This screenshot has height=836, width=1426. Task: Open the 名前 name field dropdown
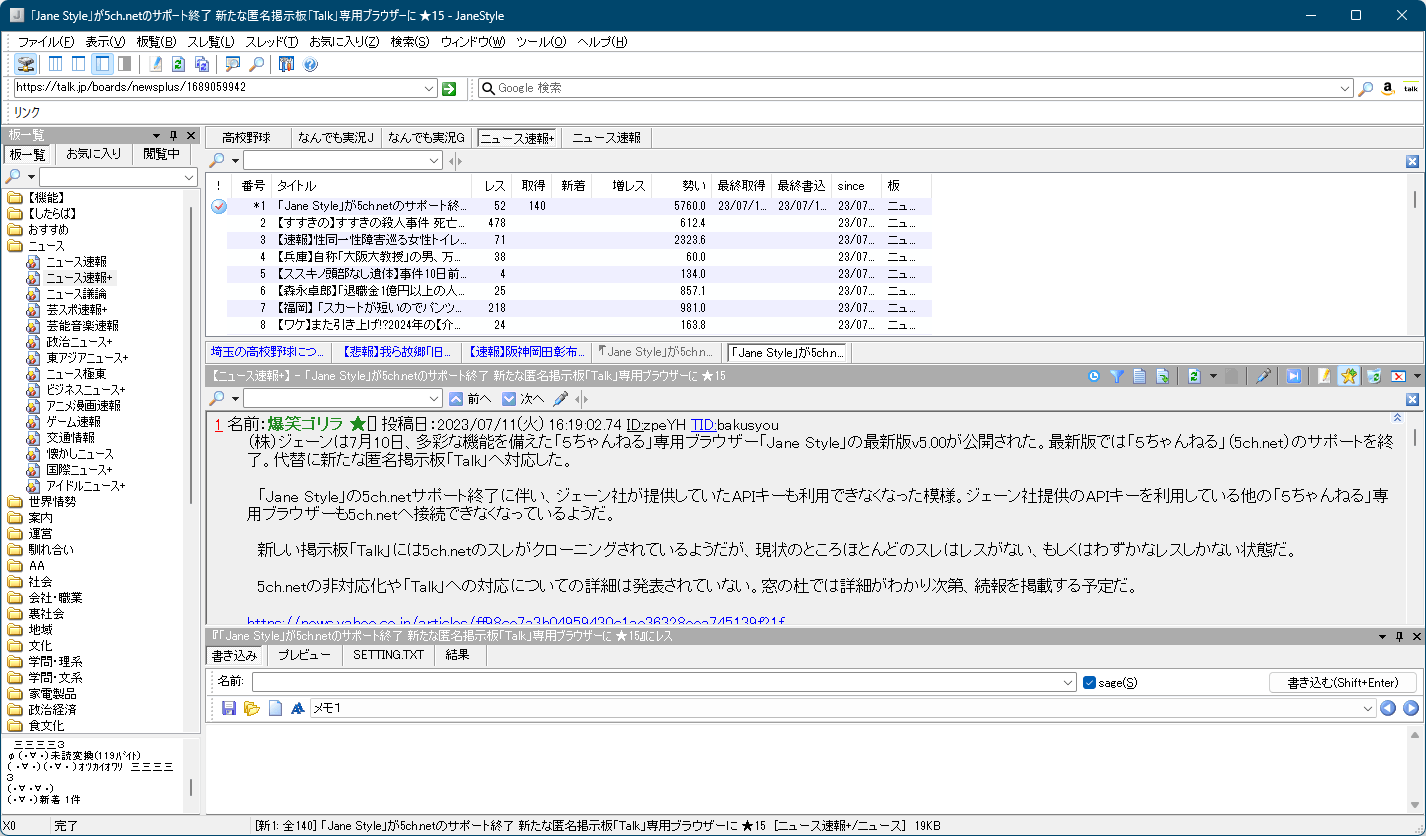[1068, 683]
